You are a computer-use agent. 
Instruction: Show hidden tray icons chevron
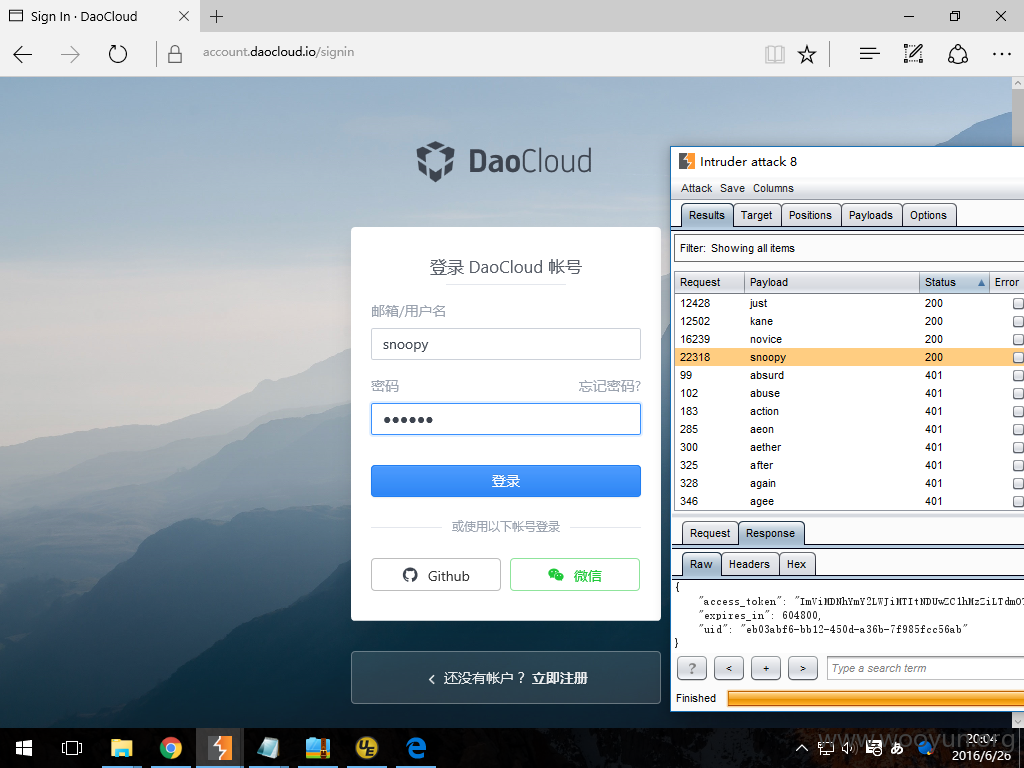tap(802, 748)
